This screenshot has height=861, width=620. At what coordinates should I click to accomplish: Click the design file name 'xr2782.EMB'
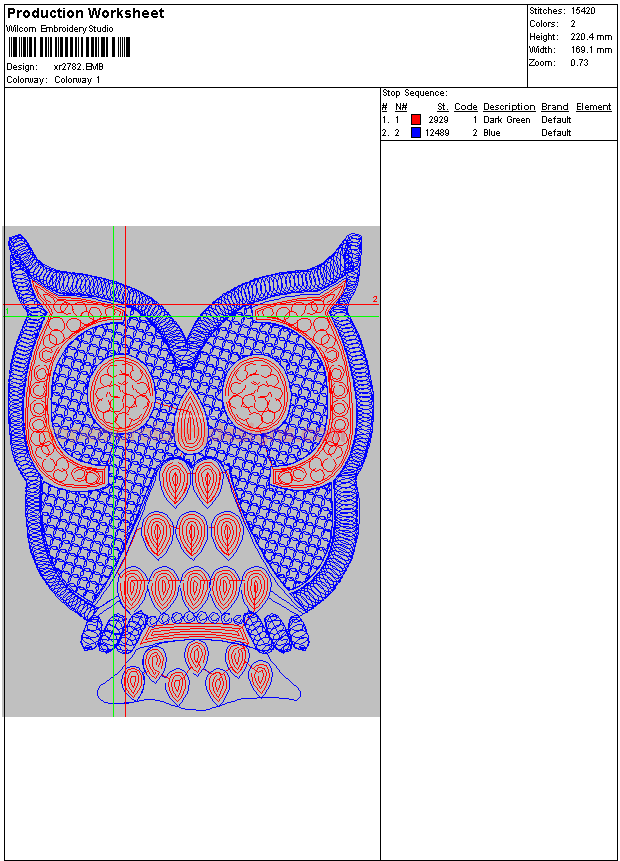coord(79,67)
